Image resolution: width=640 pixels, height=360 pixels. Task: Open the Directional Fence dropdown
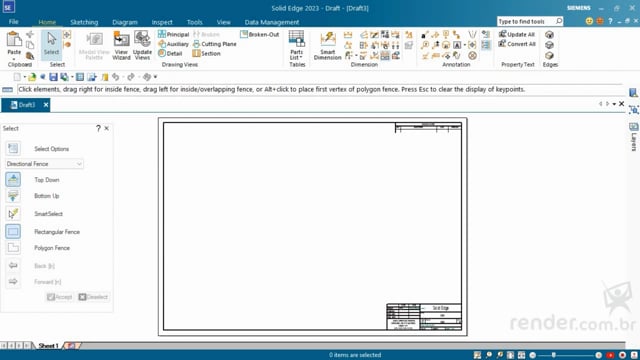(44, 164)
